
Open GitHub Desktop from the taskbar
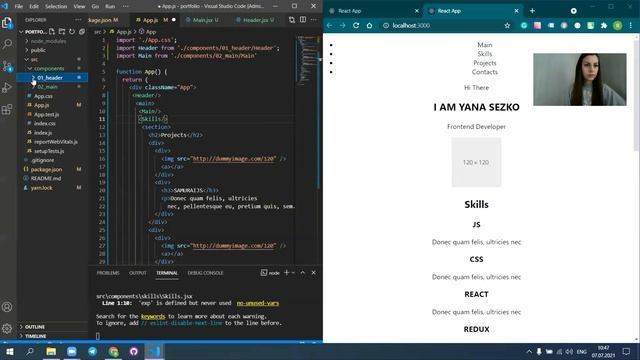pyautogui.click(x=134, y=351)
